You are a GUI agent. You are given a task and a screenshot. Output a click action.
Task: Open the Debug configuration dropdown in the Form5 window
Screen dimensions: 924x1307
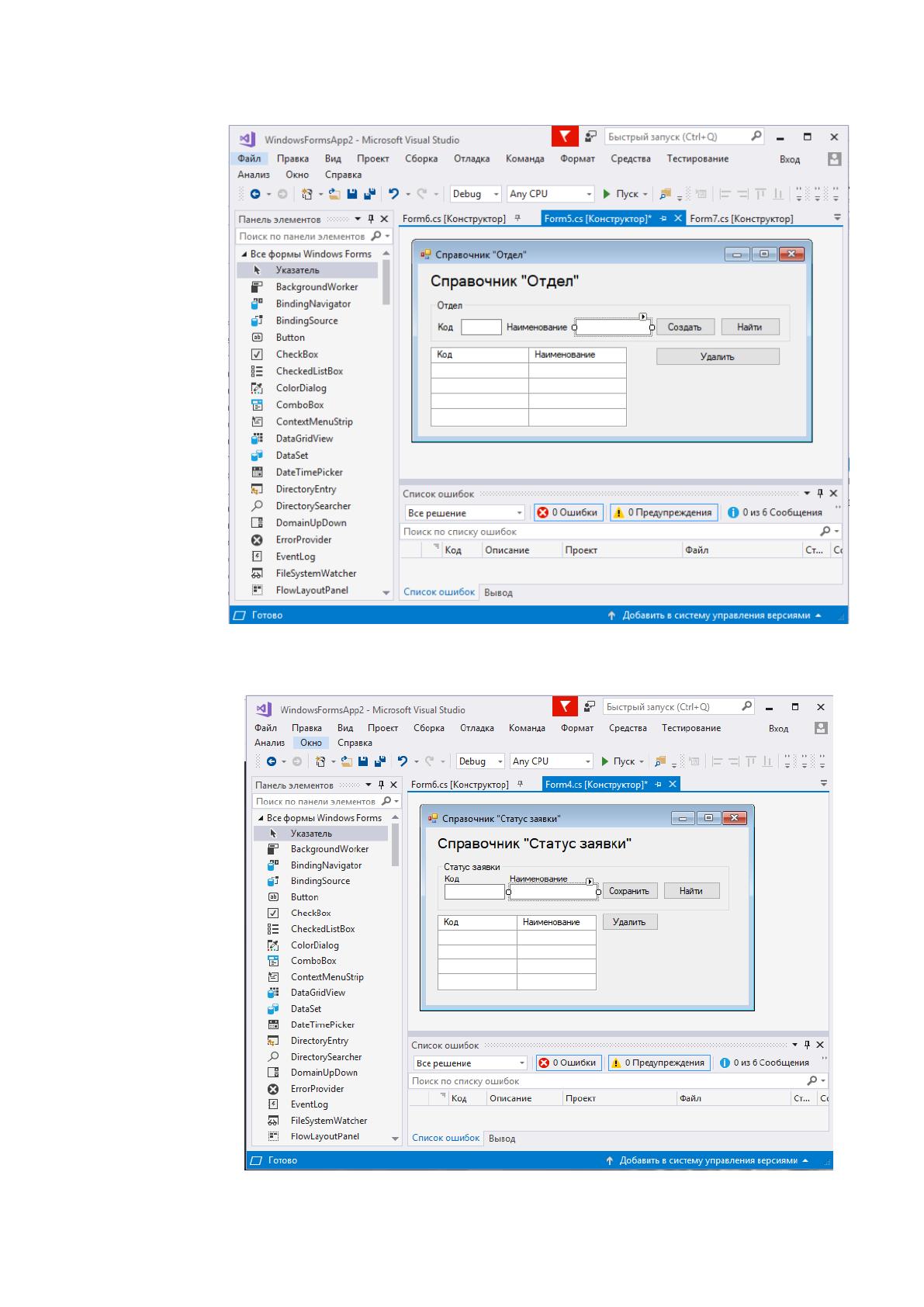coord(476,194)
